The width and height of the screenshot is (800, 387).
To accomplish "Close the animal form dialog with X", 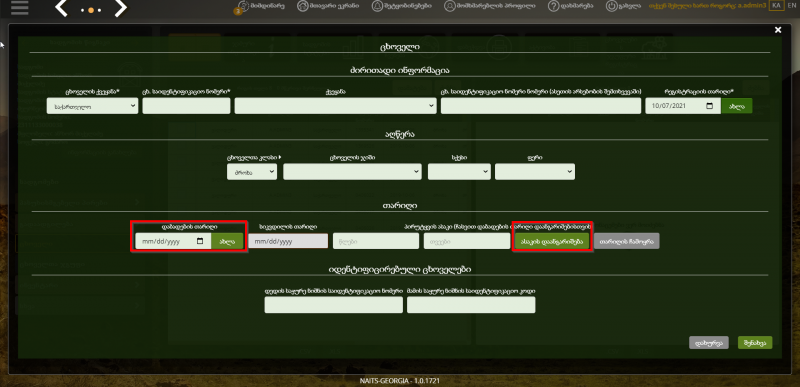I will [x=778, y=30].
